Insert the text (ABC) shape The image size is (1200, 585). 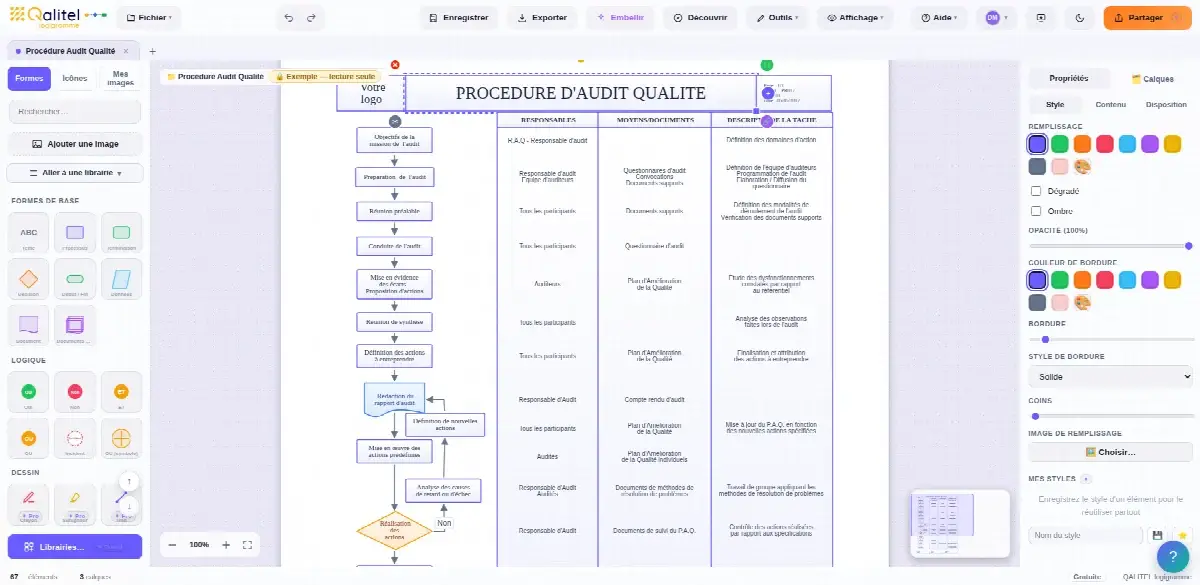tap(29, 233)
